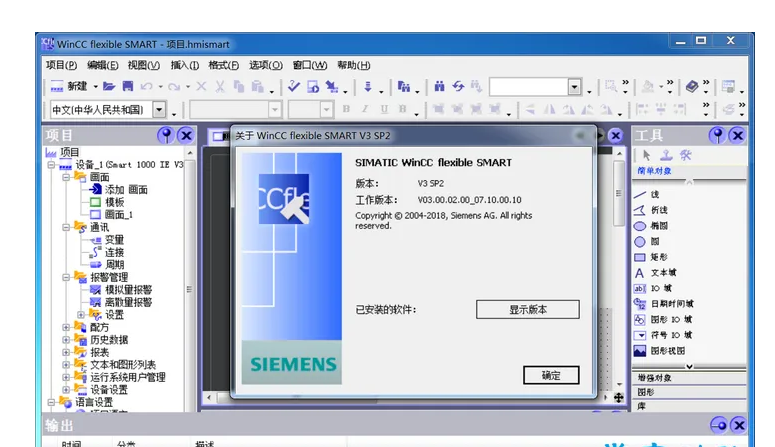The image size is (775, 447).
Task: Open the 编辑(E) menu
Action: click(x=102, y=65)
